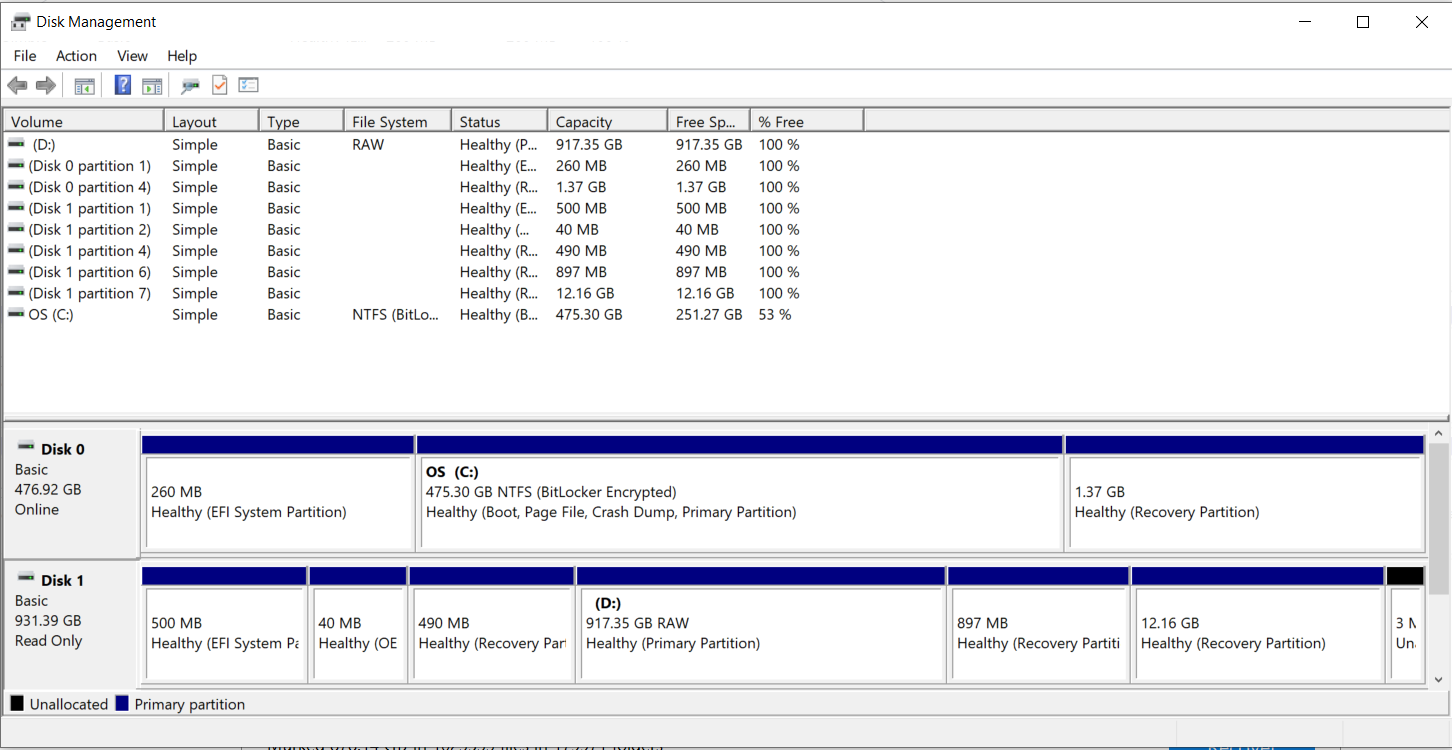
Task: Select the unallocated block on Disk 1
Action: point(1405,625)
